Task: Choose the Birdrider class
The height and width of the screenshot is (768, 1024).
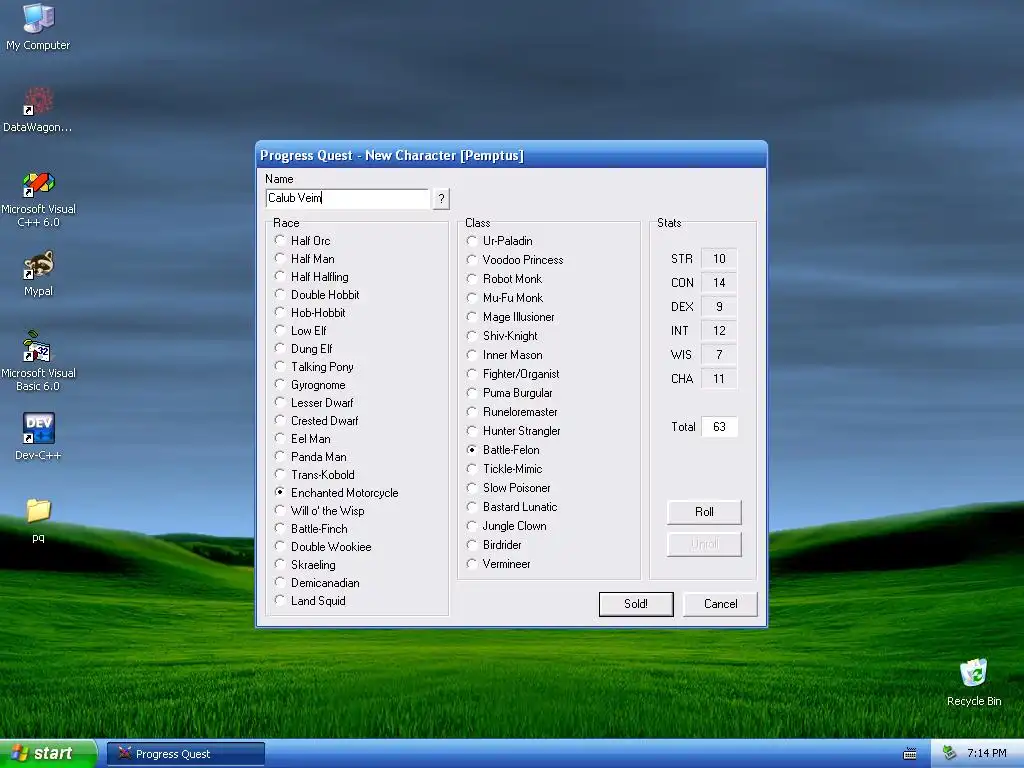Action: pyautogui.click(x=494, y=544)
